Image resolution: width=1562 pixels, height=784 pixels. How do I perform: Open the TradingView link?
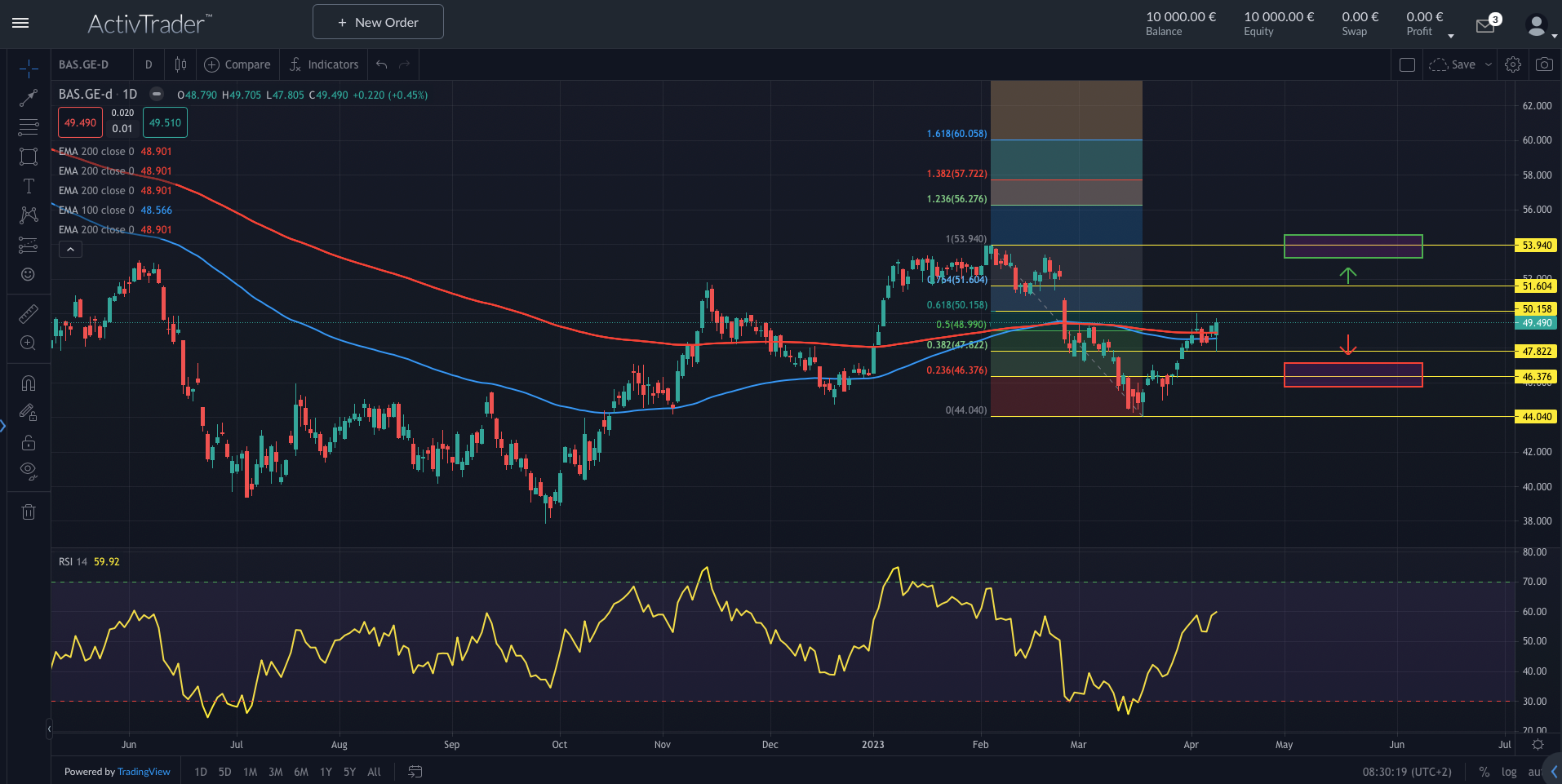[144, 772]
